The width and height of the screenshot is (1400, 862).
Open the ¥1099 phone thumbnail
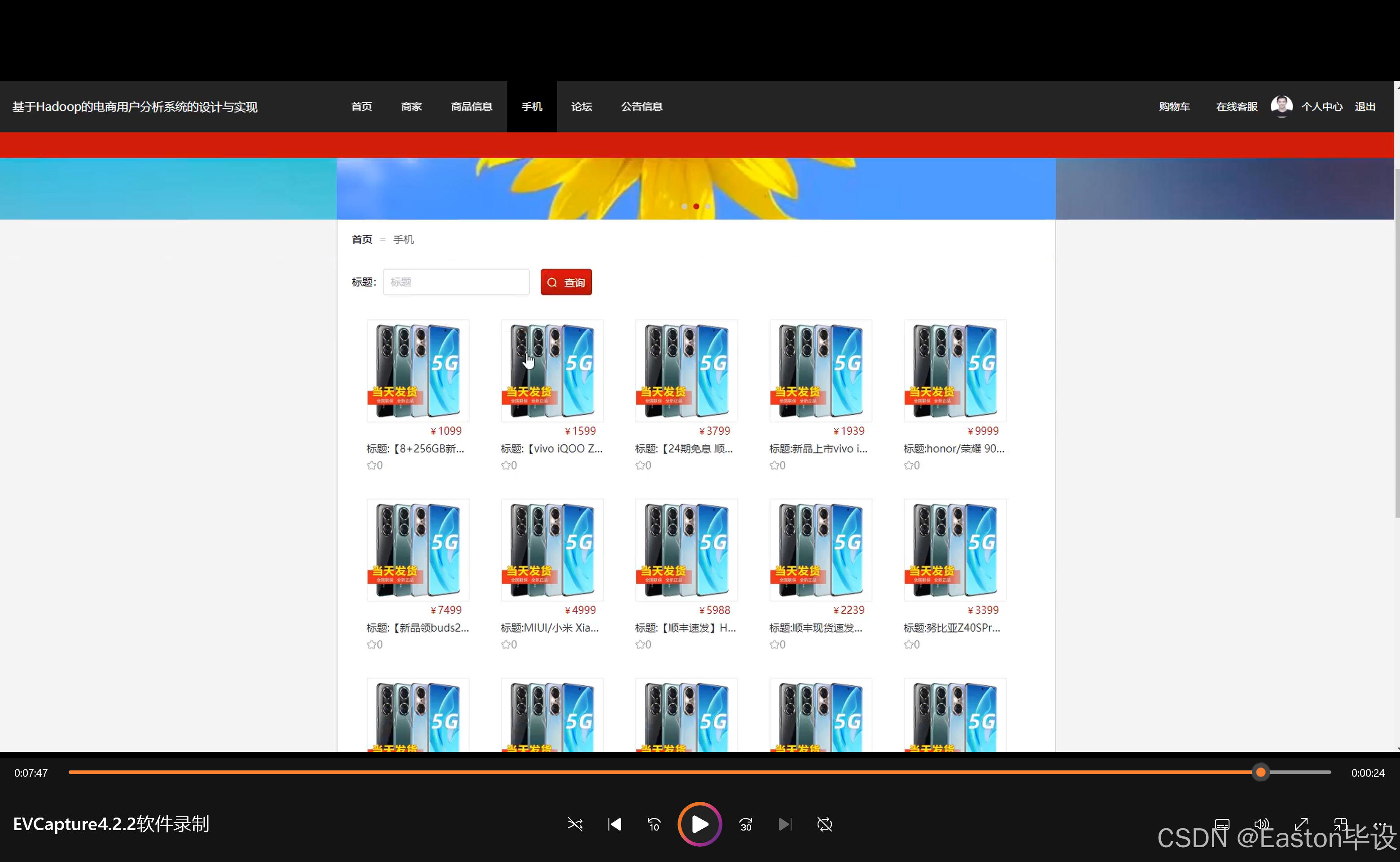pyautogui.click(x=418, y=370)
